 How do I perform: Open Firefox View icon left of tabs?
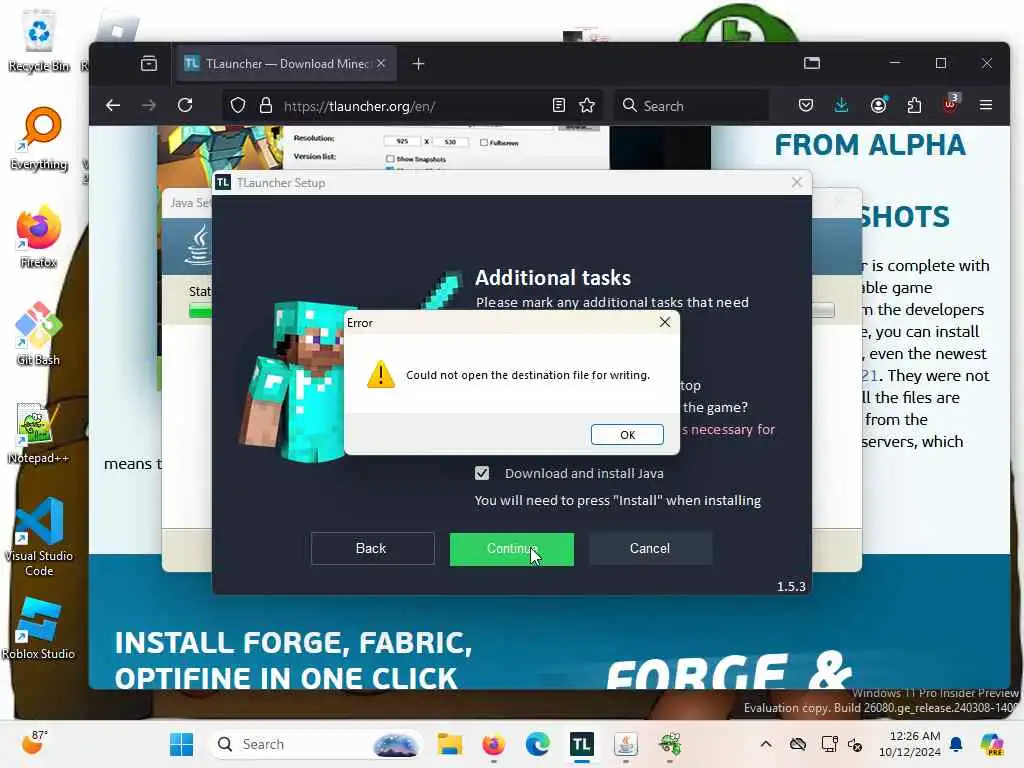tap(149, 63)
